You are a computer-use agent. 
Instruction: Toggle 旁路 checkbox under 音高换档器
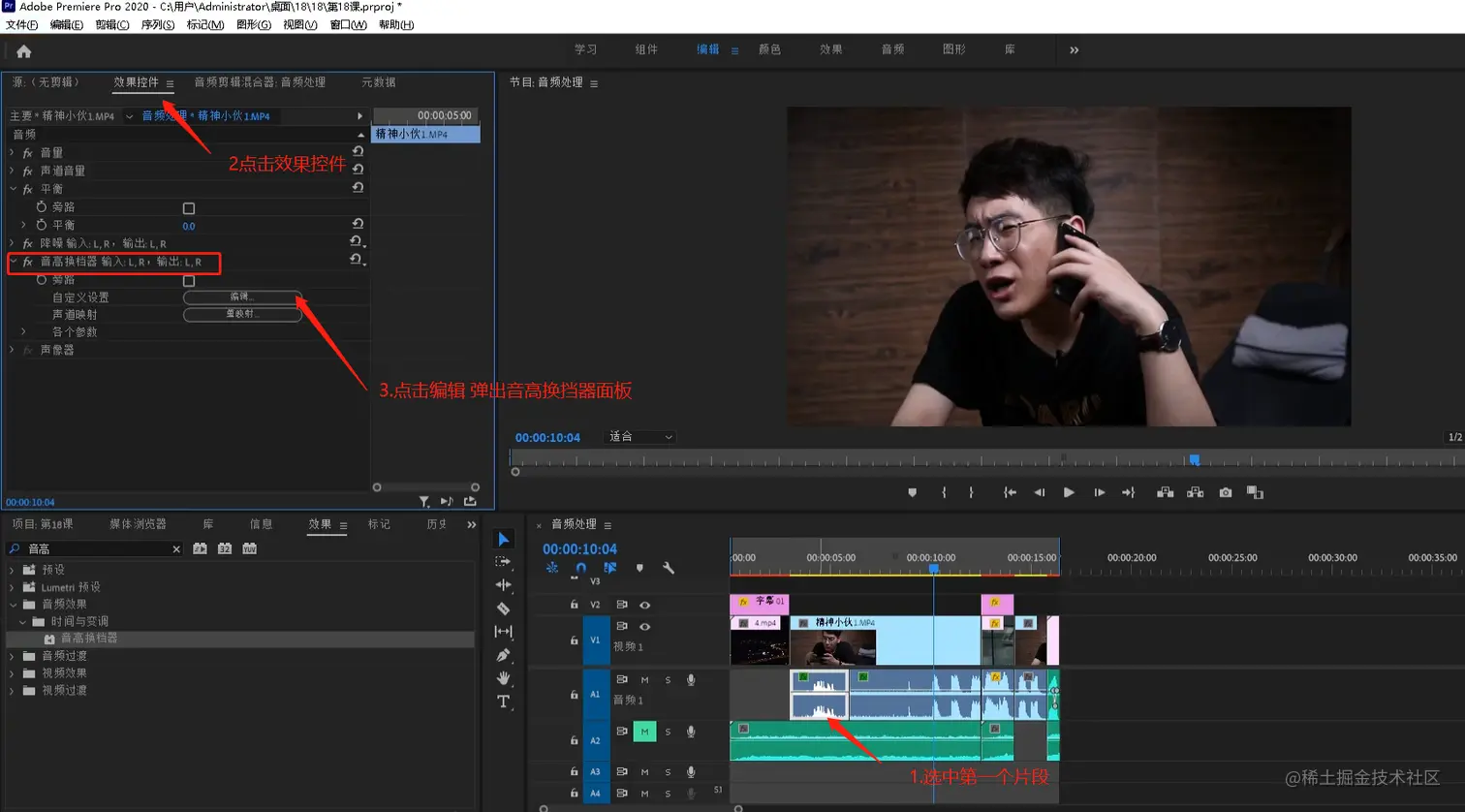(189, 281)
